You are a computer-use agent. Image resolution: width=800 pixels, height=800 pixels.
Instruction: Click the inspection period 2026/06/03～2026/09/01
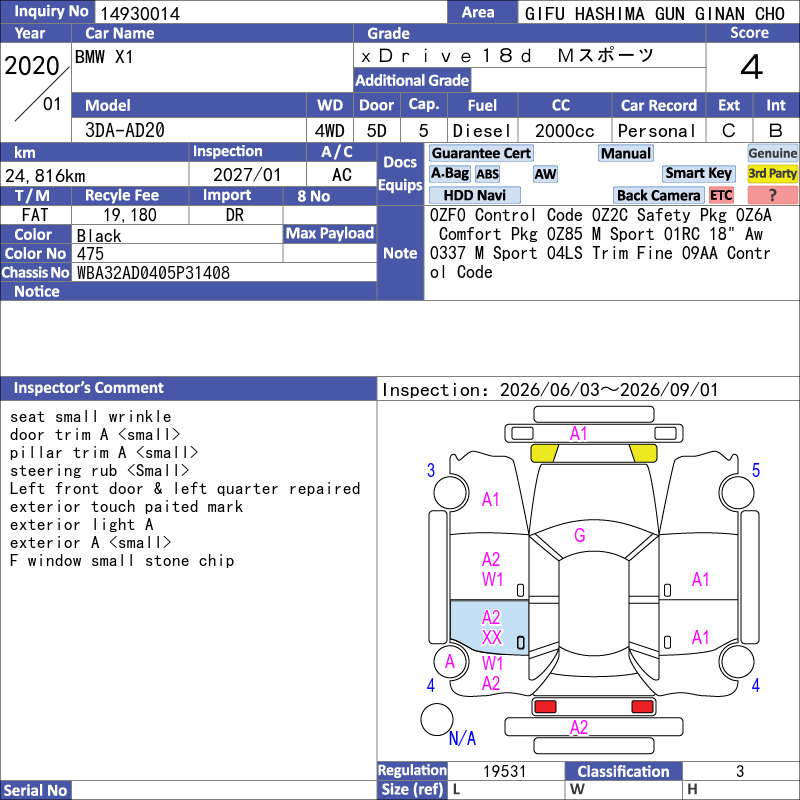click(x=608, y=390)
